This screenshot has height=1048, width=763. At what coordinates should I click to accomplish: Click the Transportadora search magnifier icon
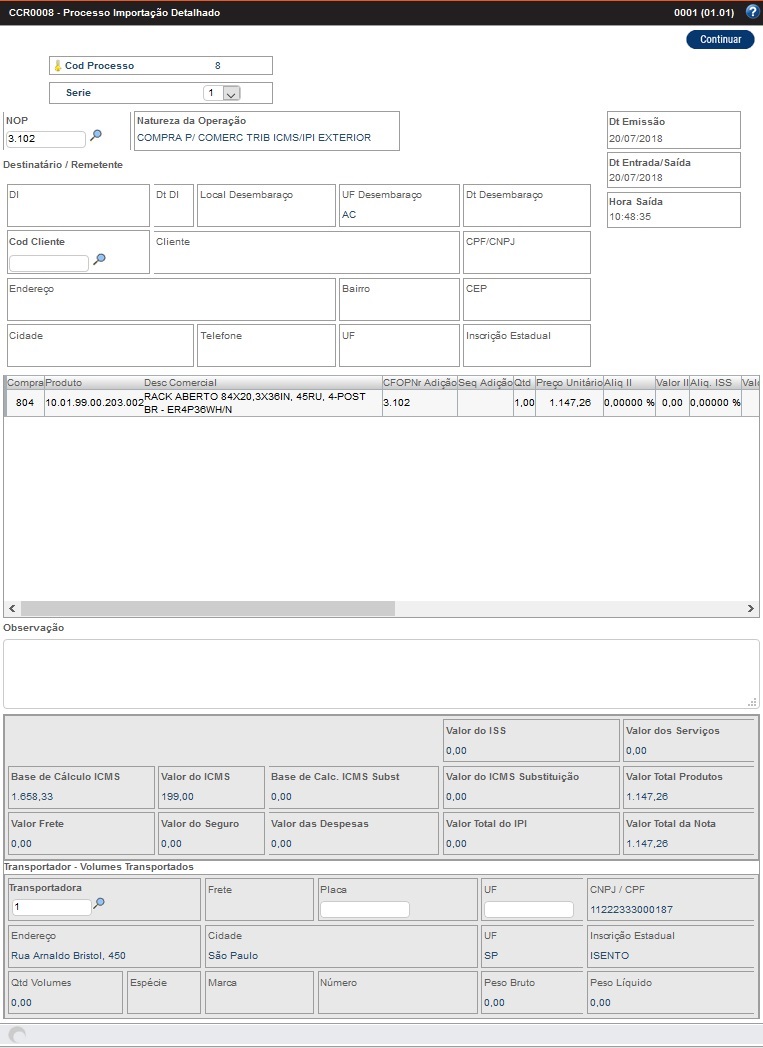tap(99, 904)
